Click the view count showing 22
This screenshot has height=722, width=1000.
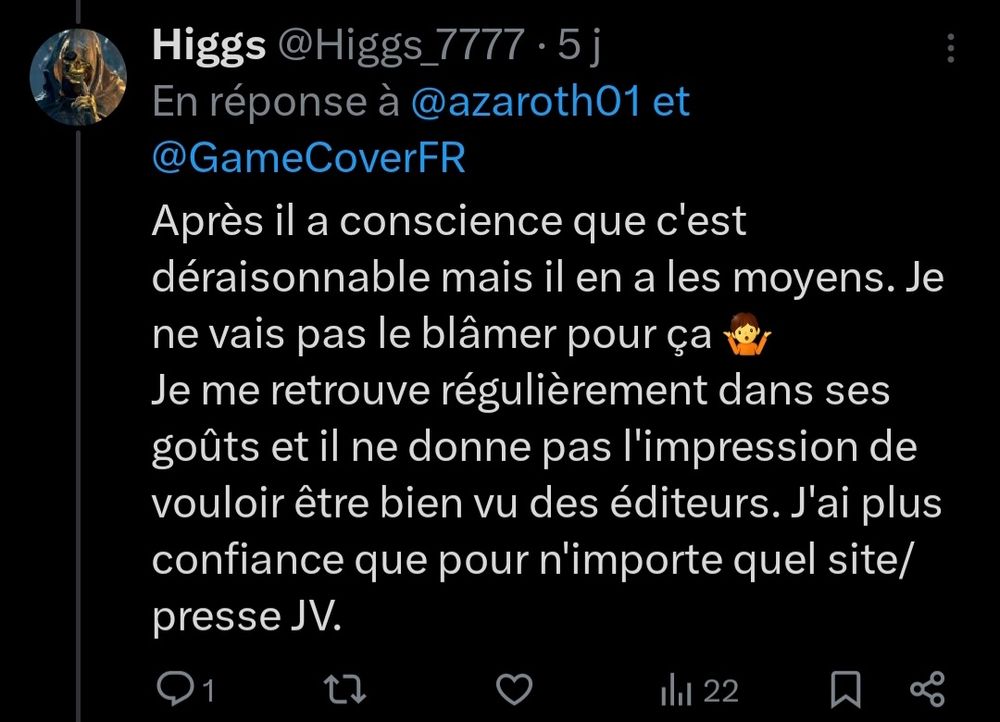721,691
